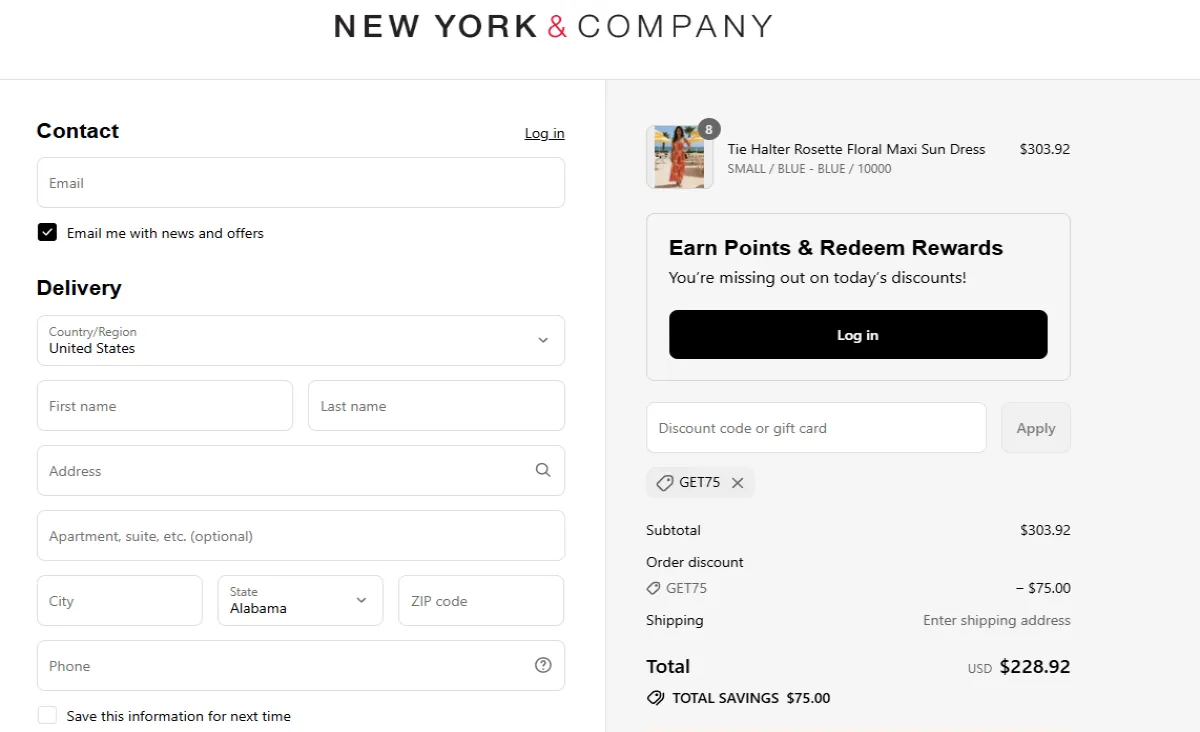
Task: Click the Subtotal label
Action: click(673, 530)
